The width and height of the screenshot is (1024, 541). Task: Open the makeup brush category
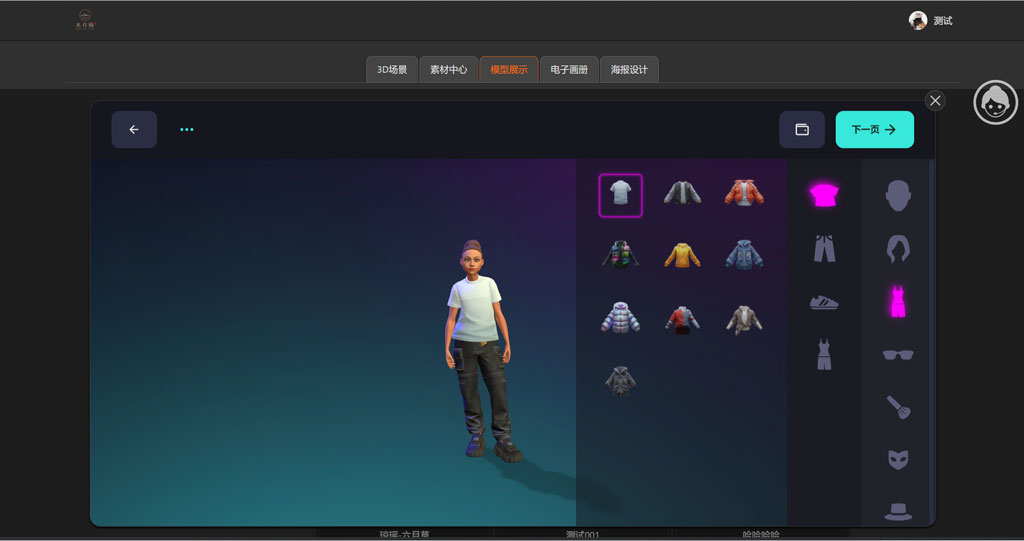click(x=898, y=406)
